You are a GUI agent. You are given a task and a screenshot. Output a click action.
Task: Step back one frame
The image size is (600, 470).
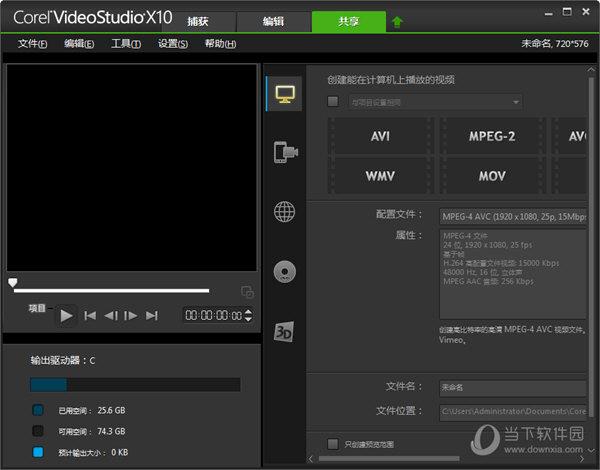[111, 316]
